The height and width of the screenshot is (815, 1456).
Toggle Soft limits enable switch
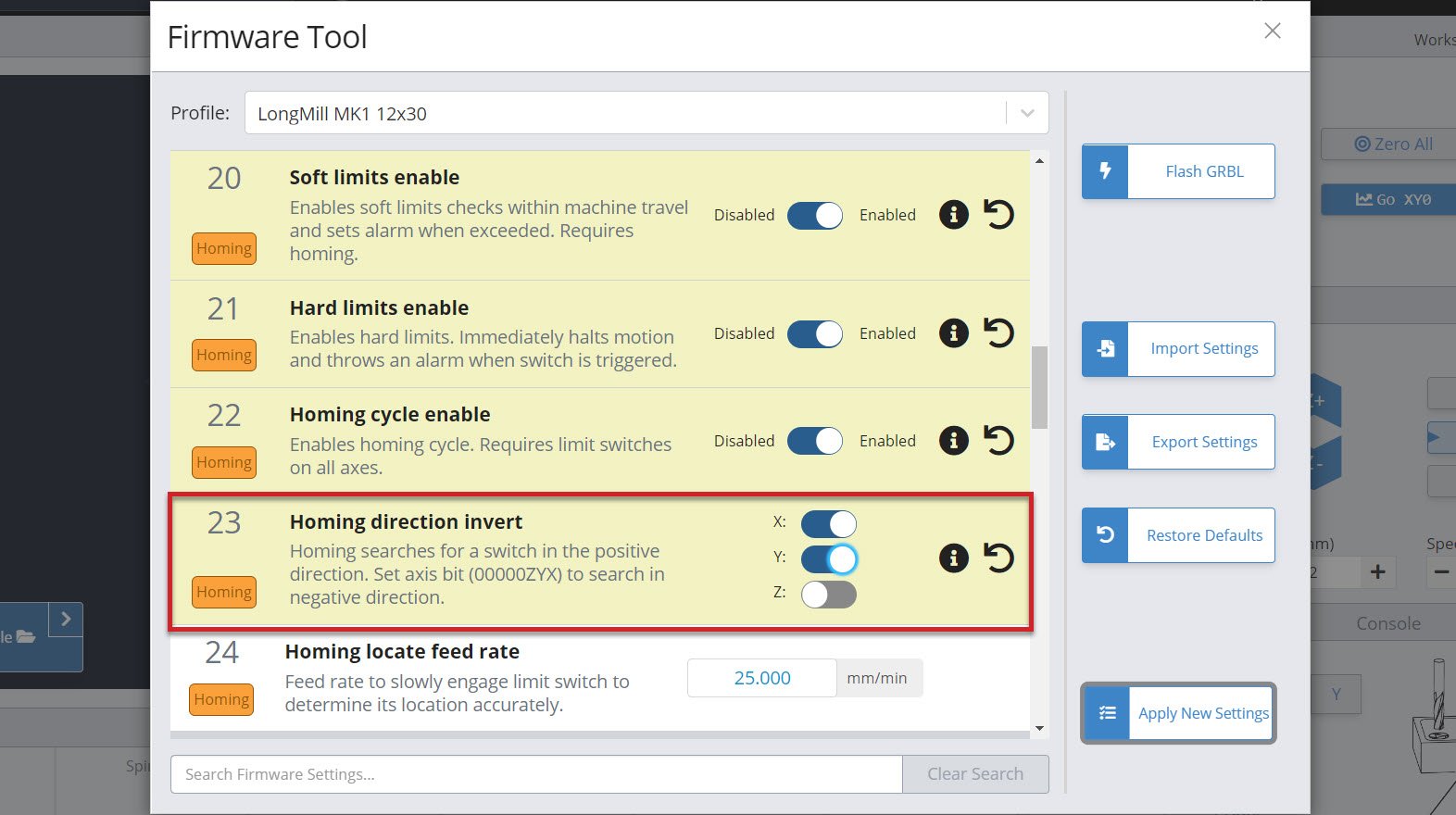click(815, 215)
